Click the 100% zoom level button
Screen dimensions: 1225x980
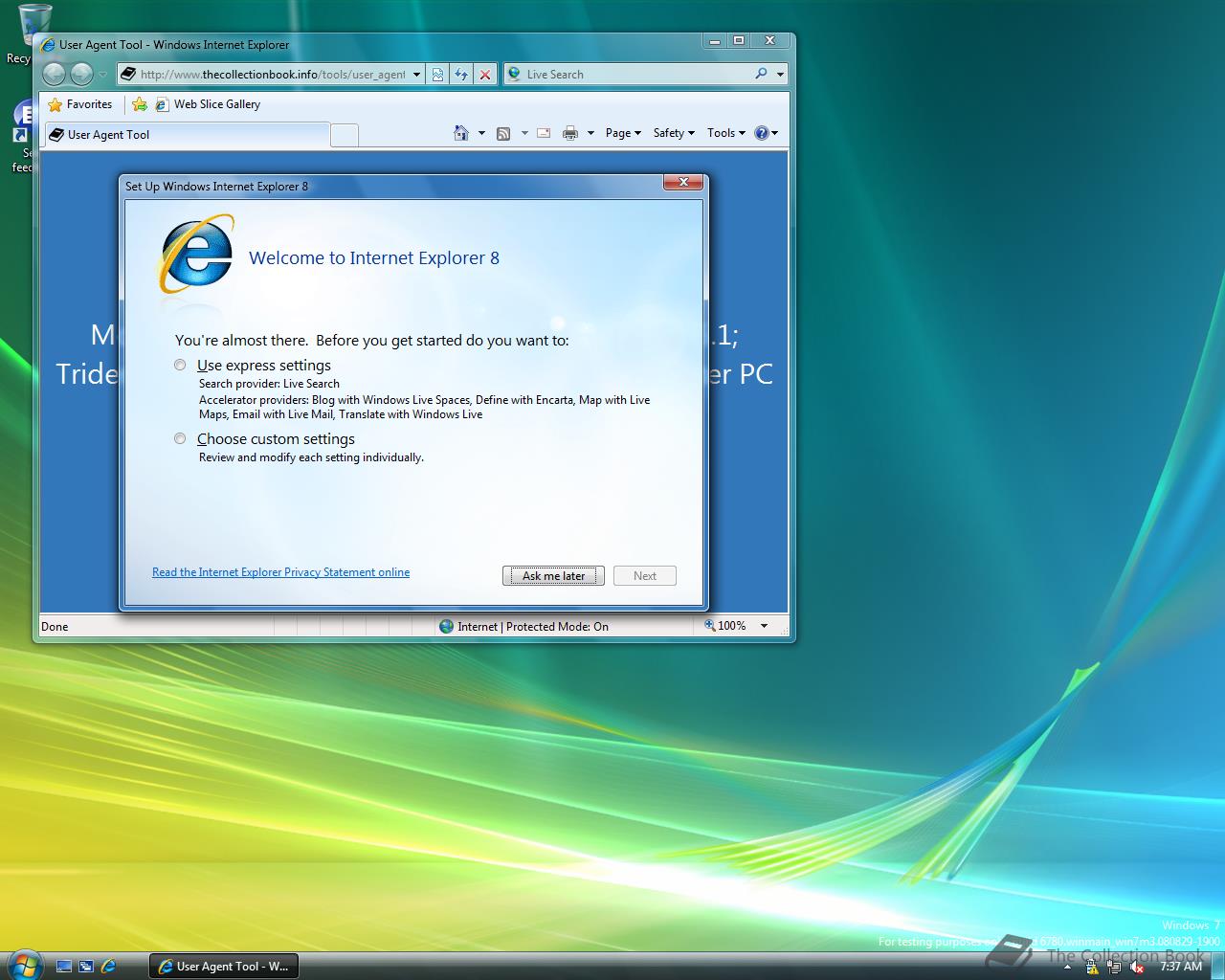[x=725, y=625]
